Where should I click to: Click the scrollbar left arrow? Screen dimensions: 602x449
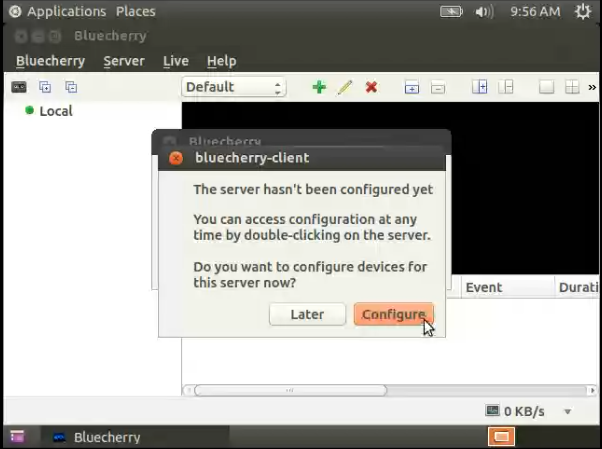[x=188, y=391]
